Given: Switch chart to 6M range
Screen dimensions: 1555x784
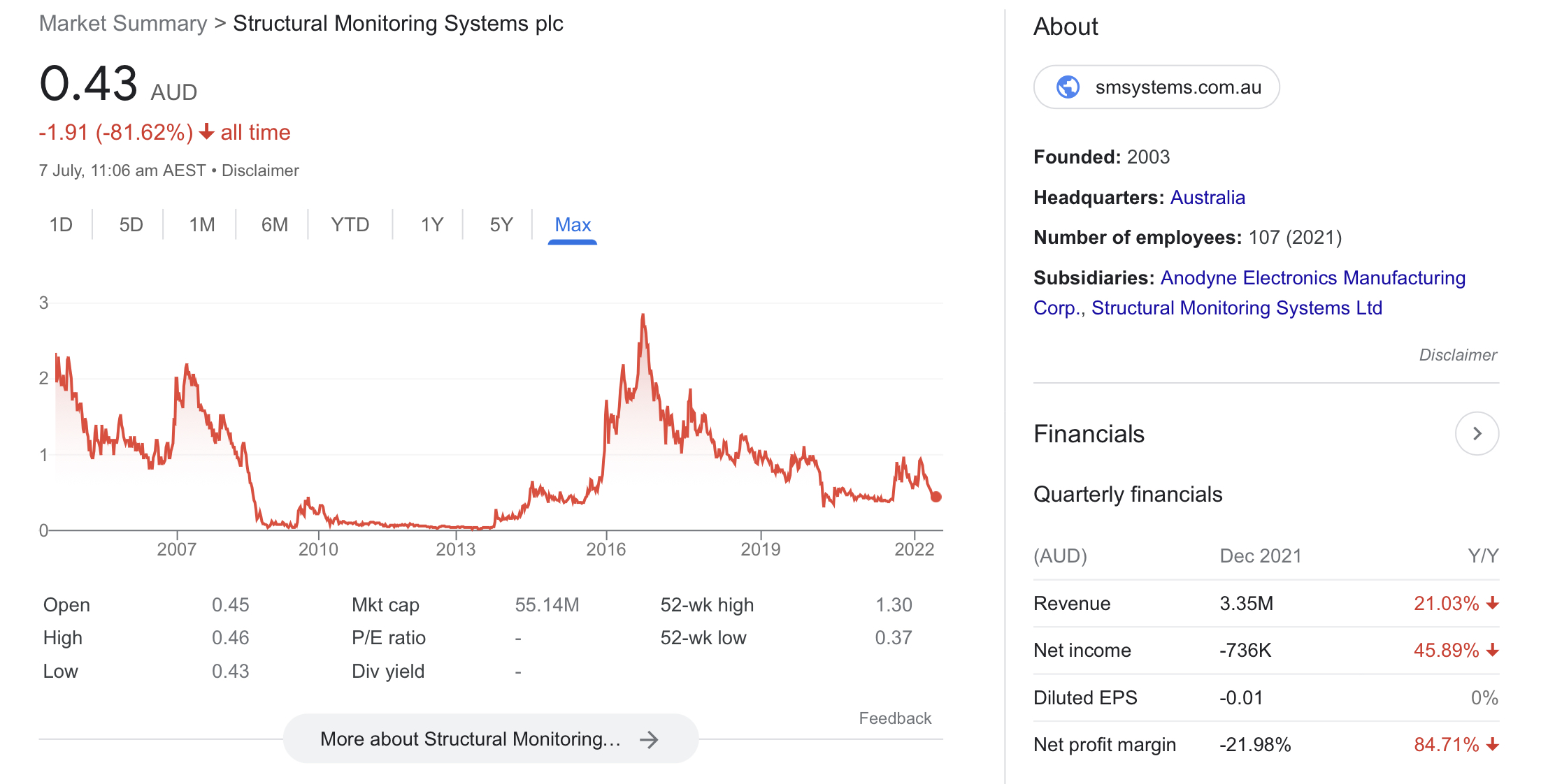Looking at the screenshot, I should 275,225.
